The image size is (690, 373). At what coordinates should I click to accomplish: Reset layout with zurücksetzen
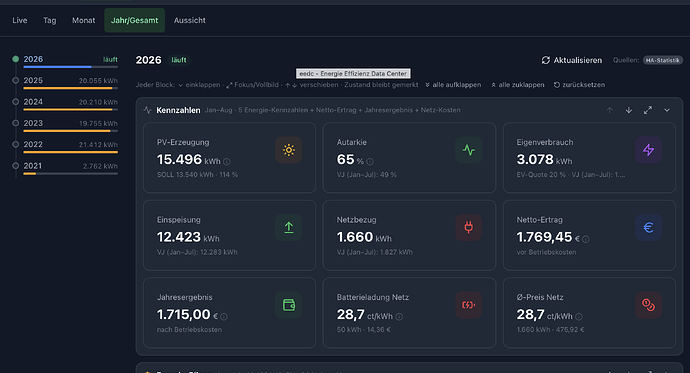579,85
